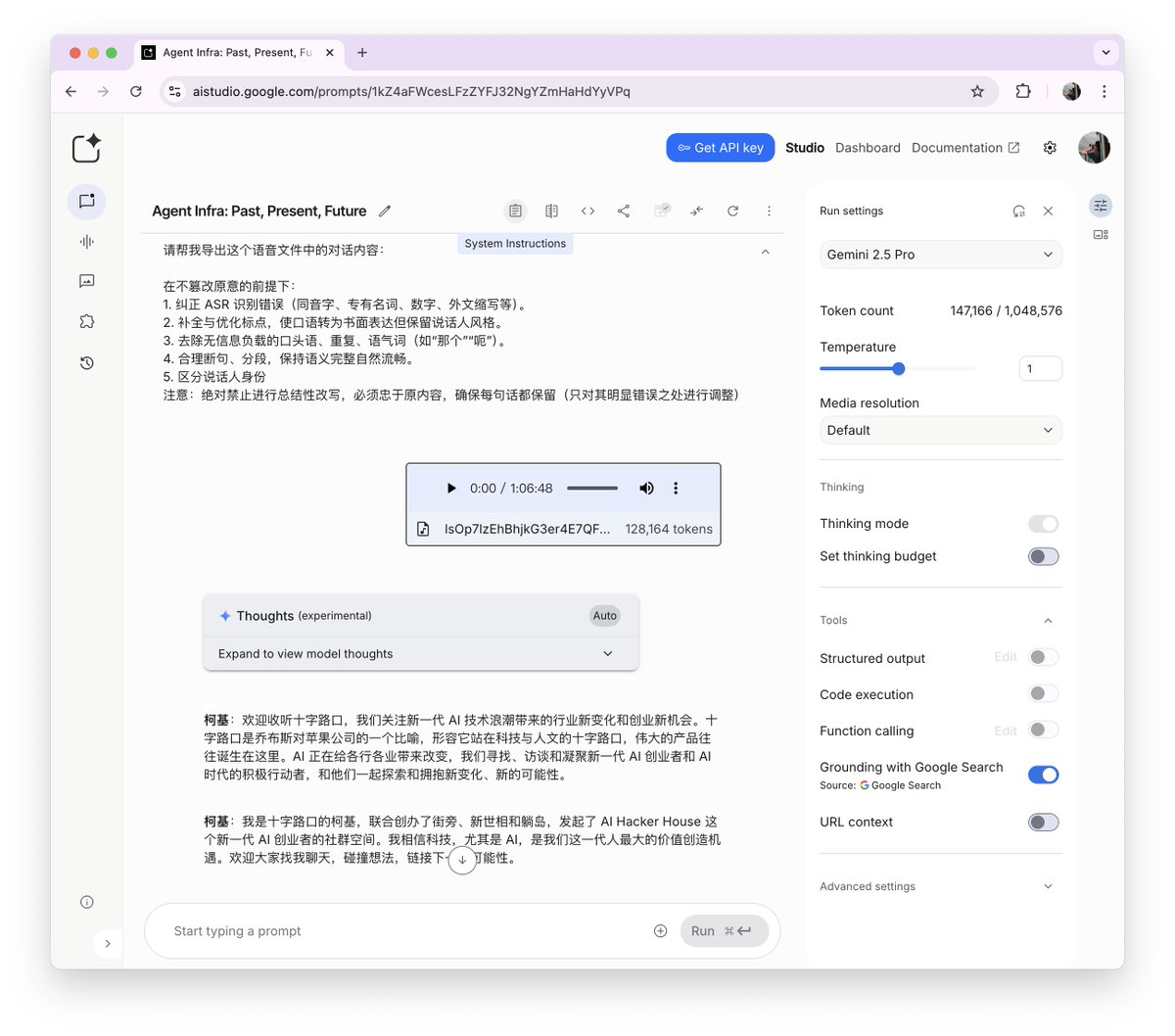This screenshot has height=1036, width=1175.
Task: Open the Chrome tab search dropdown
Action: [x=1105, y=53]
